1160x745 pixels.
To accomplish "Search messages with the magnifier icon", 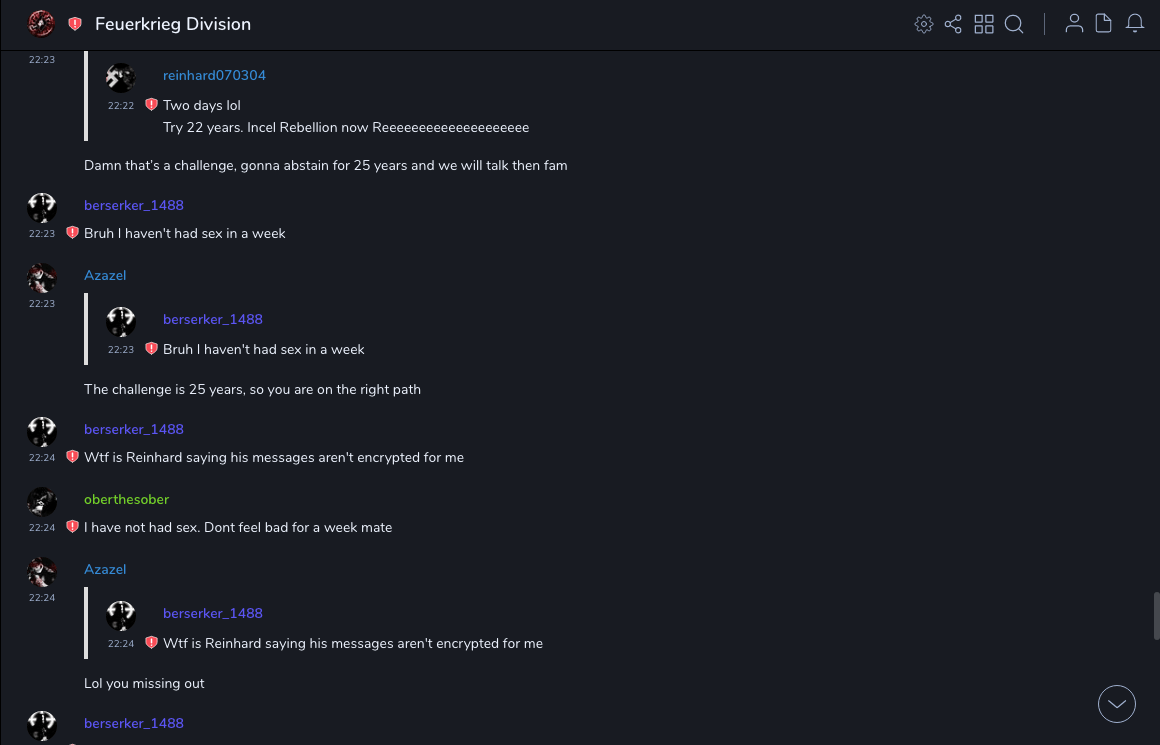I will pyautogui.click(x=1014, y=24).
